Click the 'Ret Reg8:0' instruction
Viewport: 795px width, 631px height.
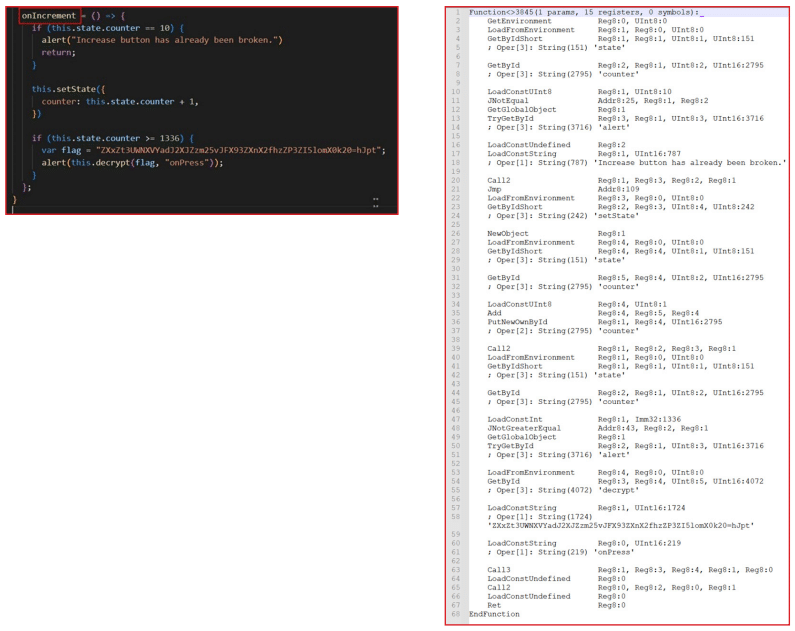556,605
